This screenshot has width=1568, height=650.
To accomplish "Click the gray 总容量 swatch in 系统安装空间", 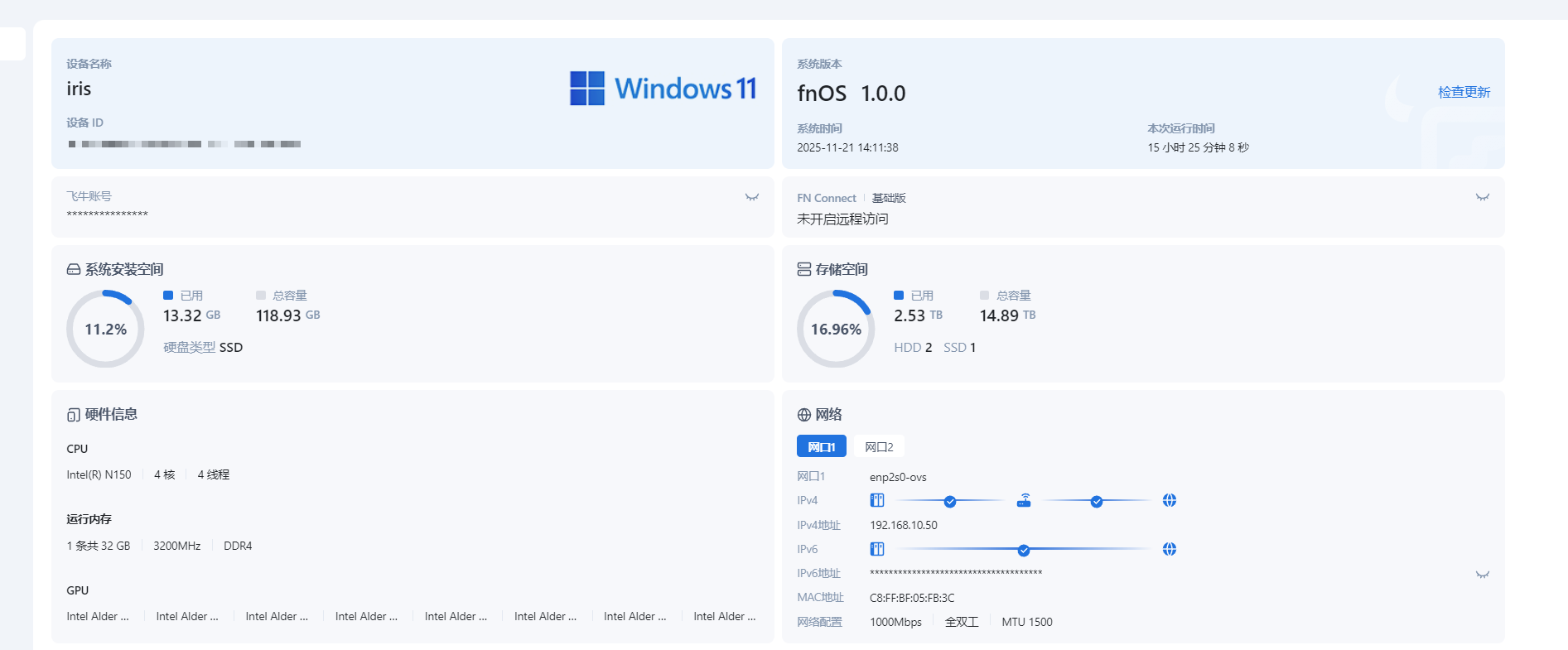I will tap(261, 296).
